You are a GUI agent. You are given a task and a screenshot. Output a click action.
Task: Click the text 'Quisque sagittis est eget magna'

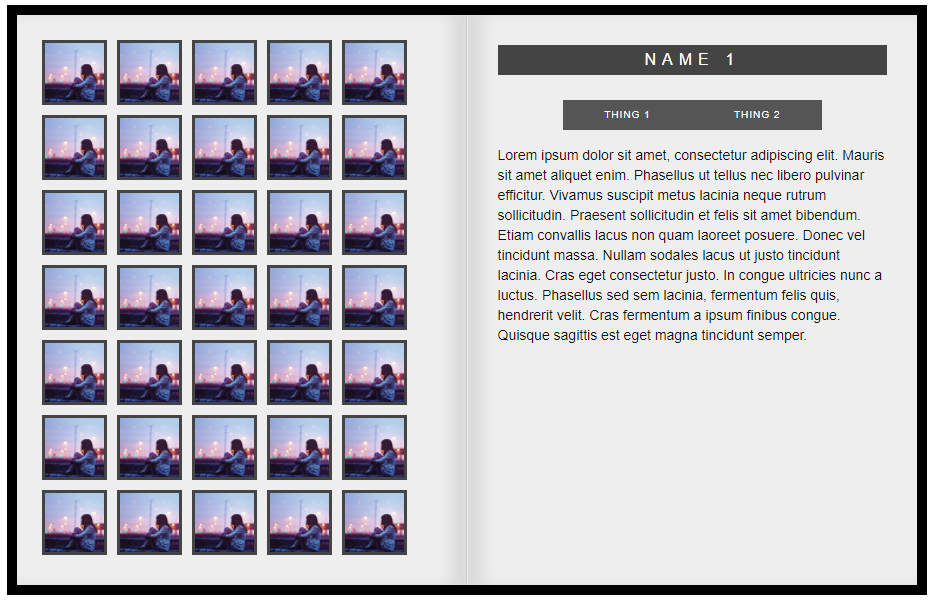(x=598, y=336)
